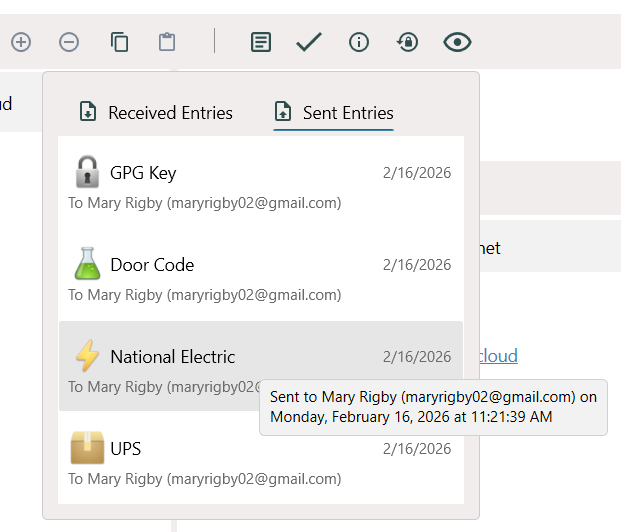
Task: Click the recipient line under Door Code
Action: tap(205, 295)
